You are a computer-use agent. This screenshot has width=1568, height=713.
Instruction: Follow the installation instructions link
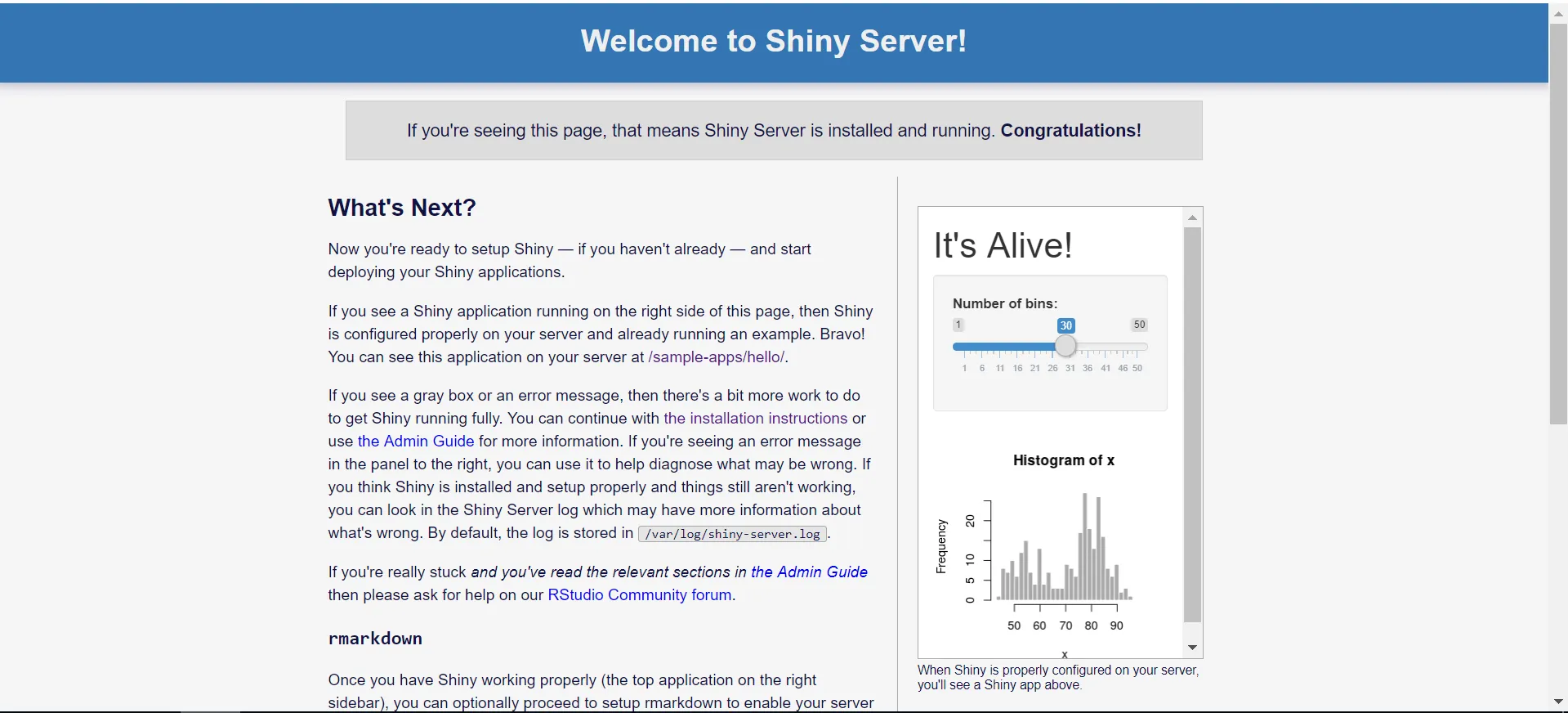coord(756,418)
